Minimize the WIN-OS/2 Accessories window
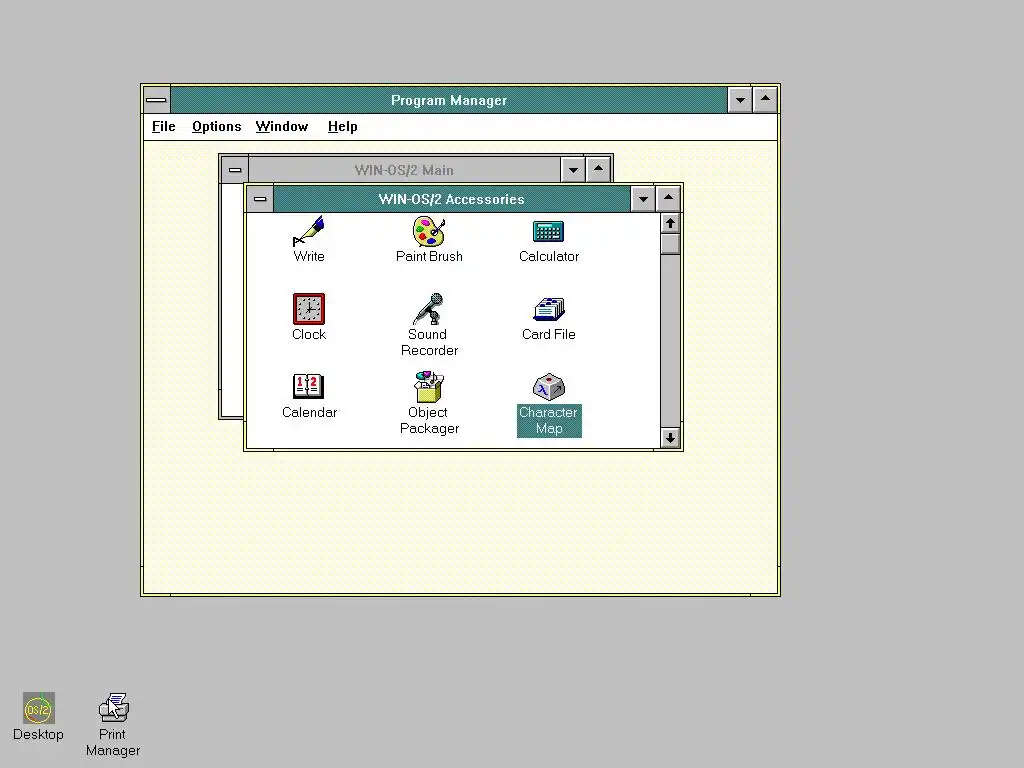The image size is (1024, 768). tap(643, 199)
